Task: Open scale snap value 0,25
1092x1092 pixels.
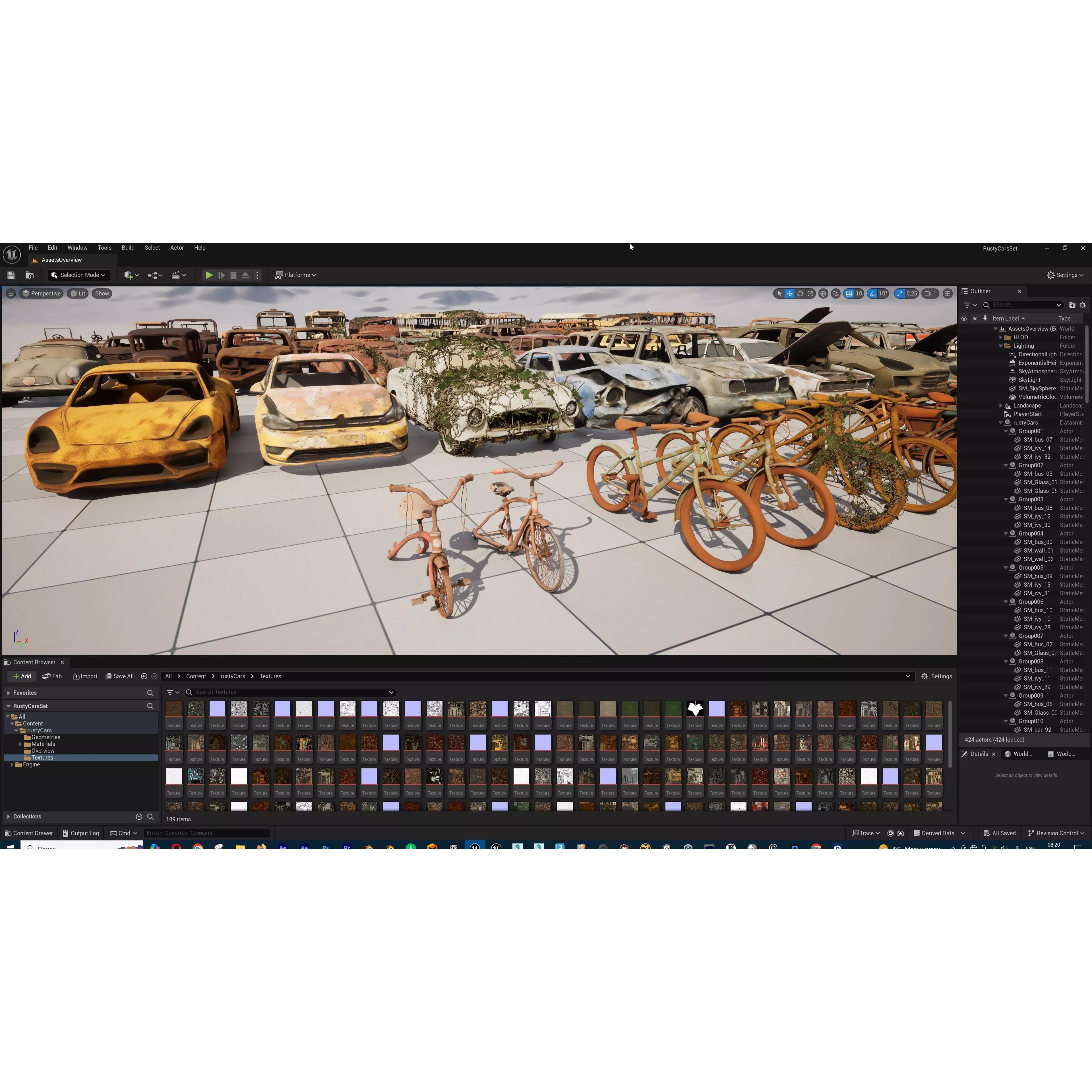Action: pyautogui.click(x=912, y=293)
